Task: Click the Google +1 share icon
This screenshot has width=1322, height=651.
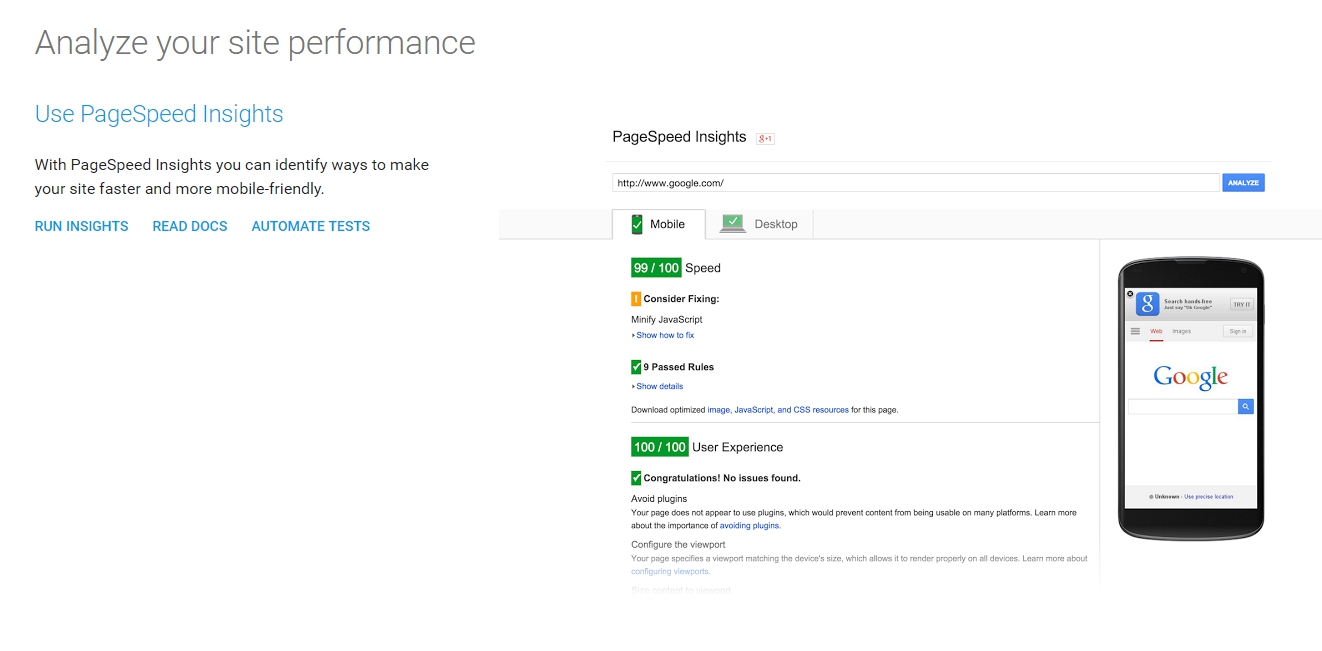Action: (x=765, y=138)
